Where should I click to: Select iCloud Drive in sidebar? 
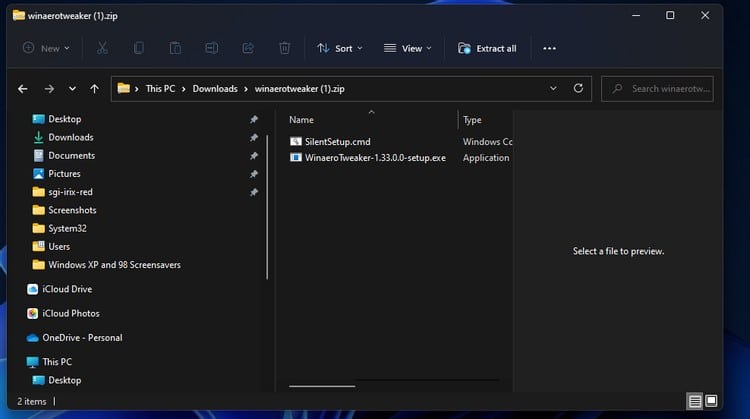click(x=67, y=289)
